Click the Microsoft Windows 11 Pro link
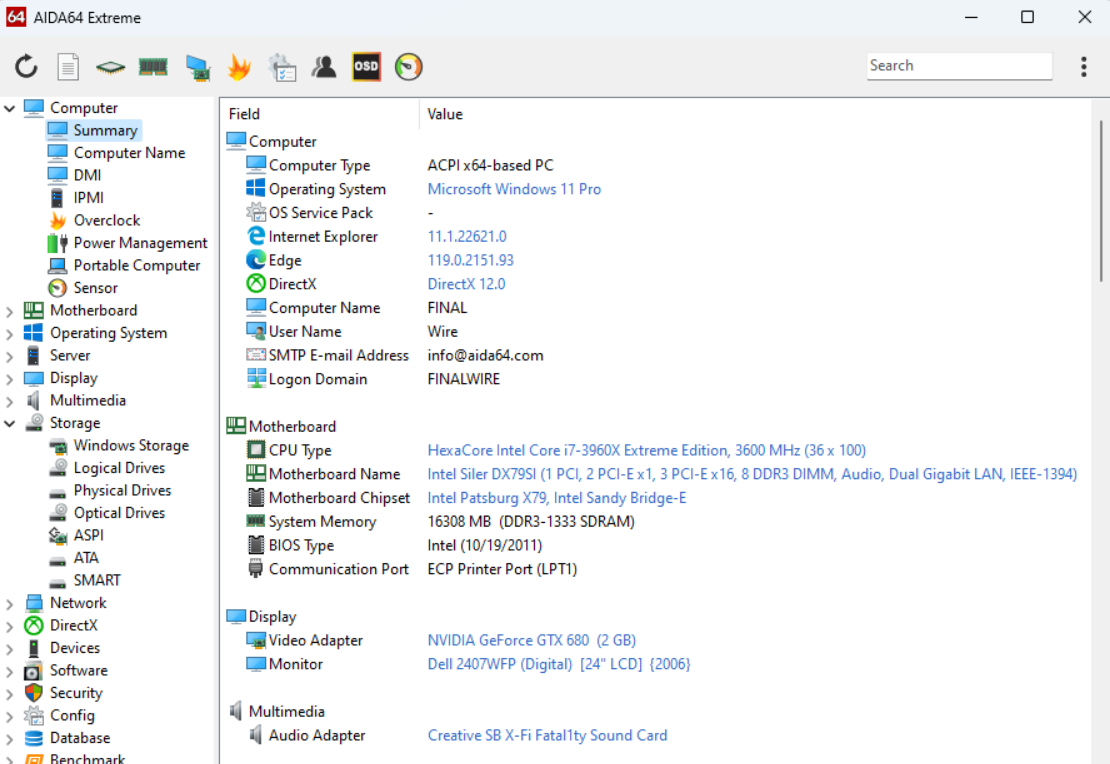1110x764 pixels. (514, 189)
